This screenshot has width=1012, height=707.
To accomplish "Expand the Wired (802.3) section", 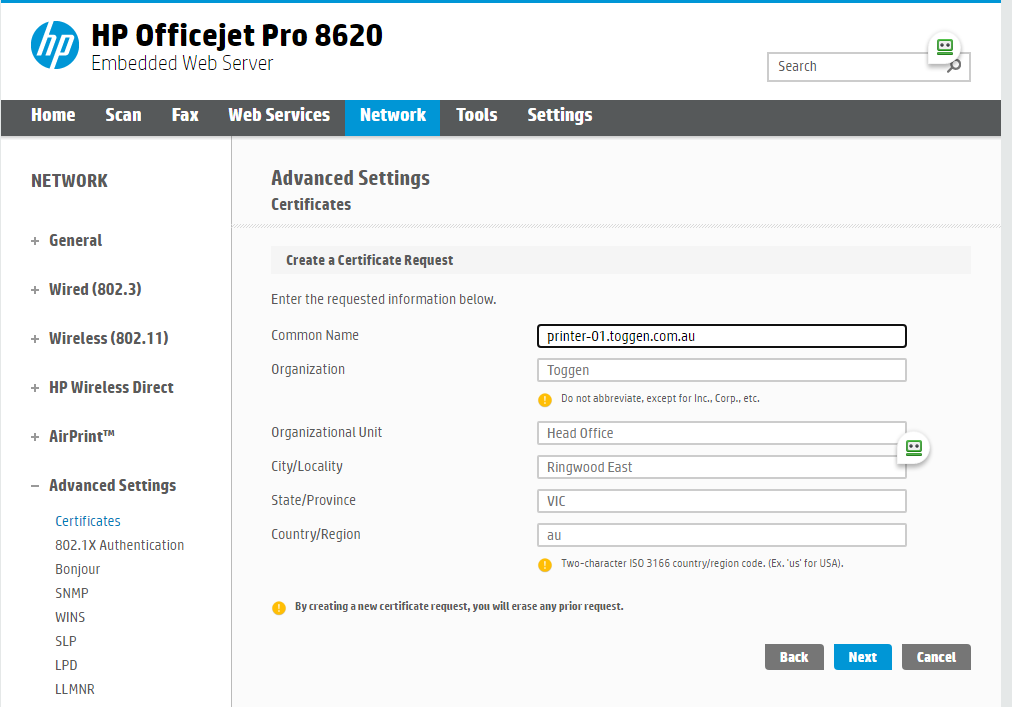I will click(x=35, y=290).
